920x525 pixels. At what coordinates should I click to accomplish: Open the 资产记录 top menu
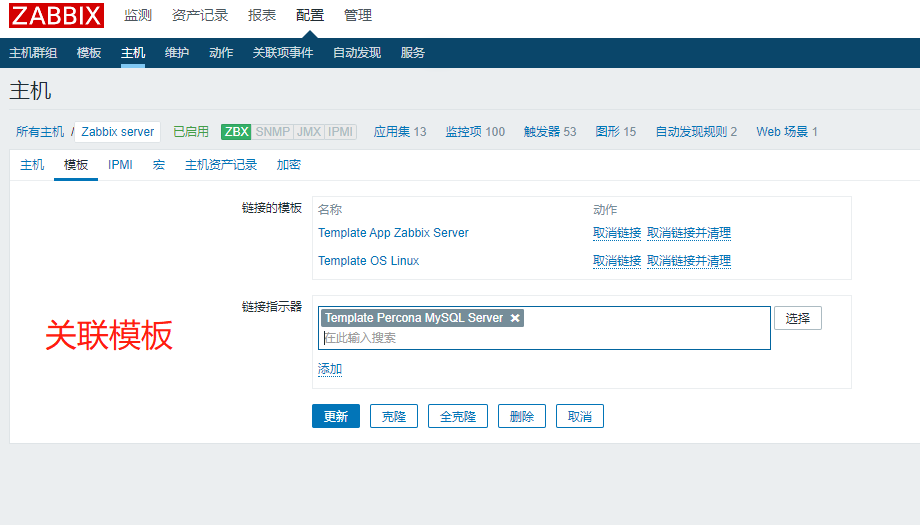click(199, 15)
